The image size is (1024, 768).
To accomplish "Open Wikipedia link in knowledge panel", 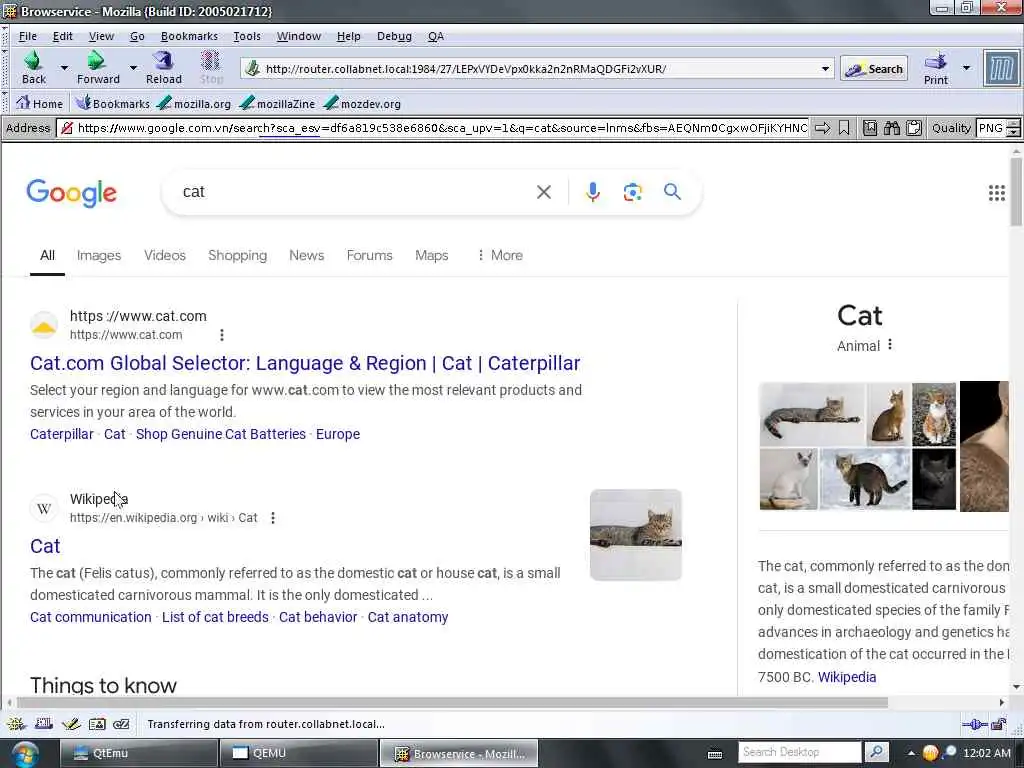I will [846, 677].
